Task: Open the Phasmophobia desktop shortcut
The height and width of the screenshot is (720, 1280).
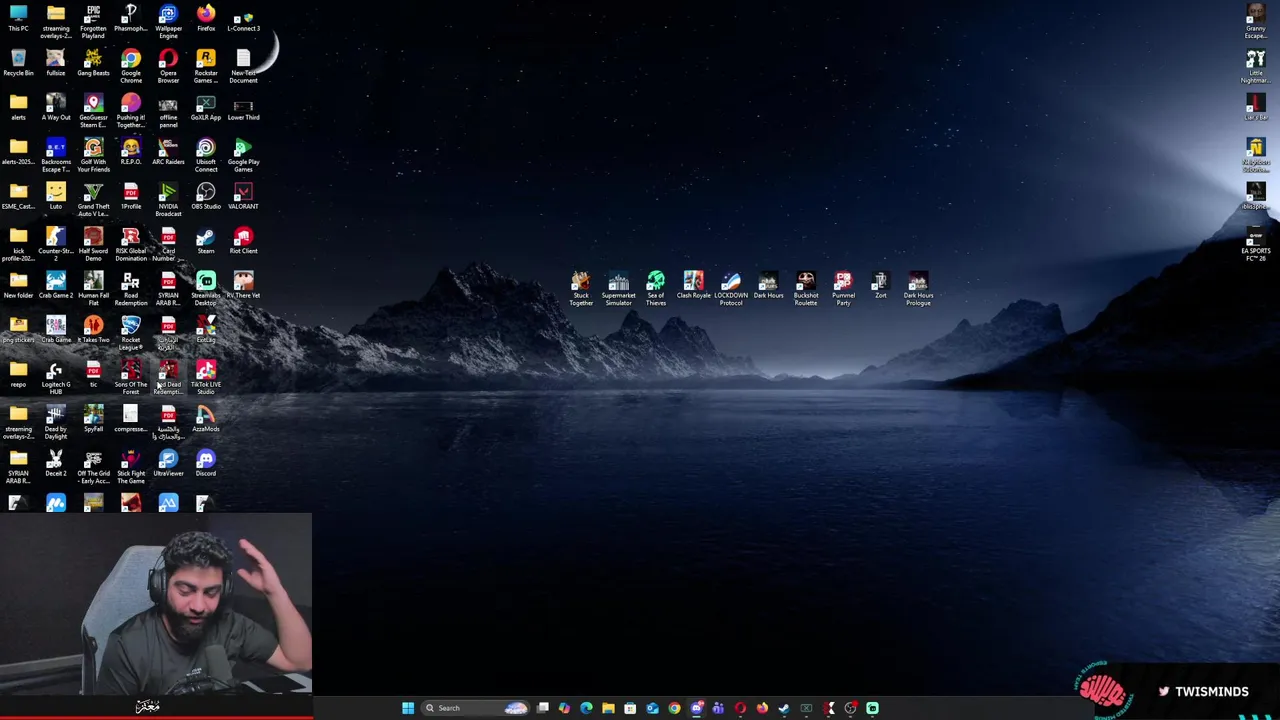Action: [131, 18]
